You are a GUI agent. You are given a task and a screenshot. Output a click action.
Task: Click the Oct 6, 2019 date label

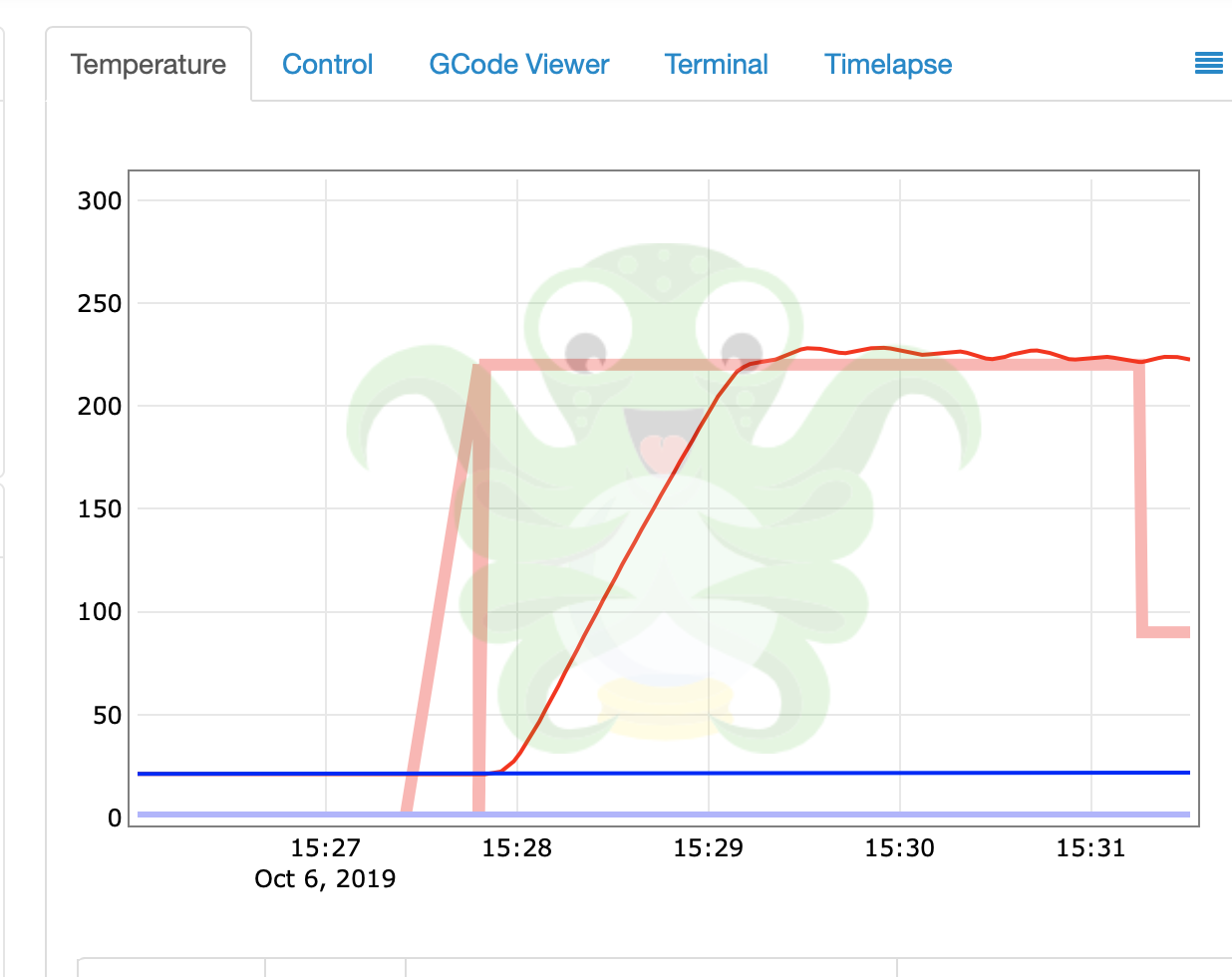point(325,878)
